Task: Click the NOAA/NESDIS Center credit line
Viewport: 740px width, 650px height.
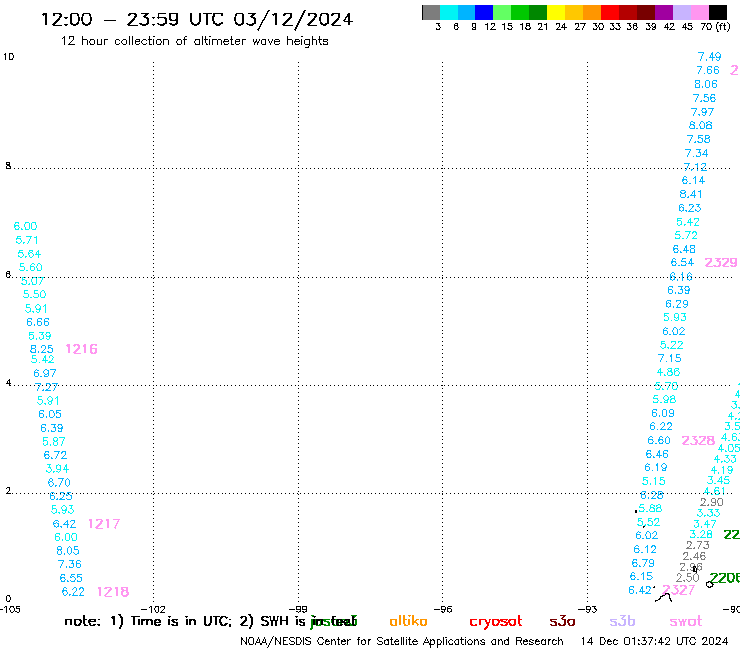Action: (x=402, y=641)
